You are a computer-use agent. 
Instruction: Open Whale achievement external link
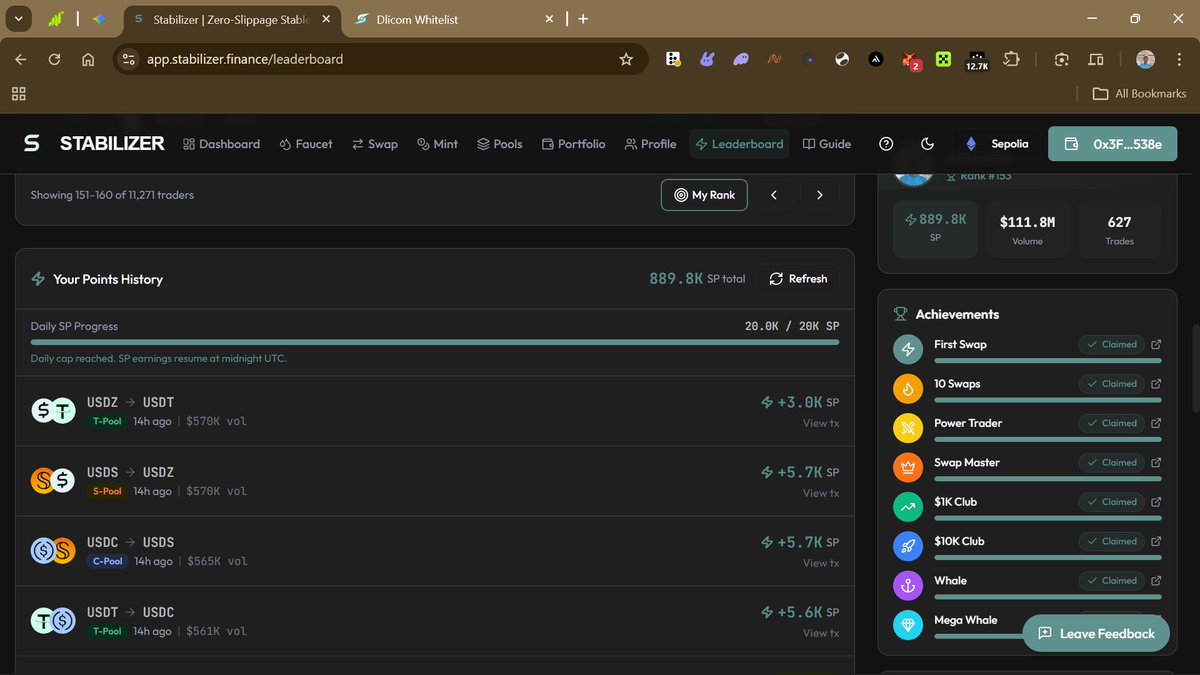pyautogui.click(x=1156, y=580)
